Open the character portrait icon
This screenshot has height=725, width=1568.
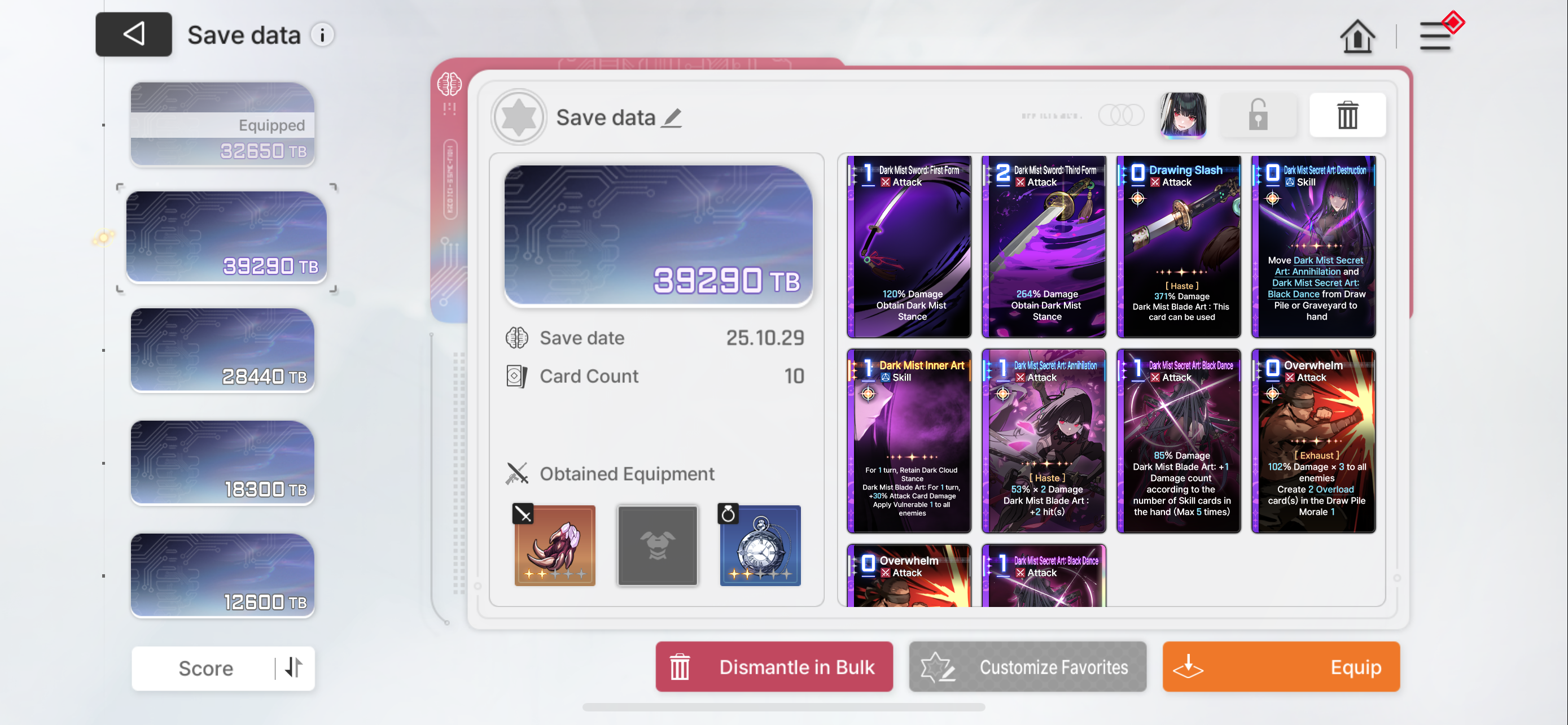[x=1182, y=115]
